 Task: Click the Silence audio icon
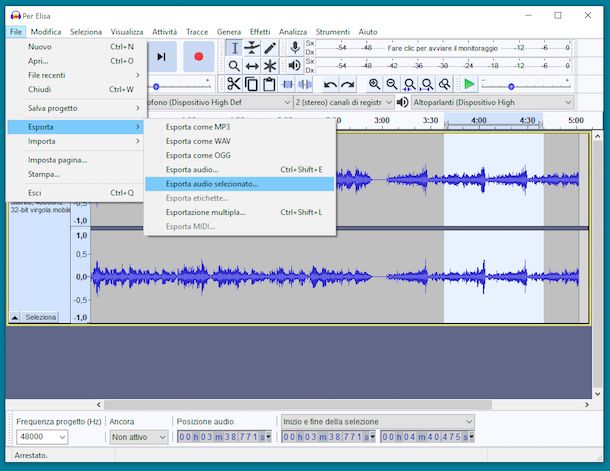point(305,84)
